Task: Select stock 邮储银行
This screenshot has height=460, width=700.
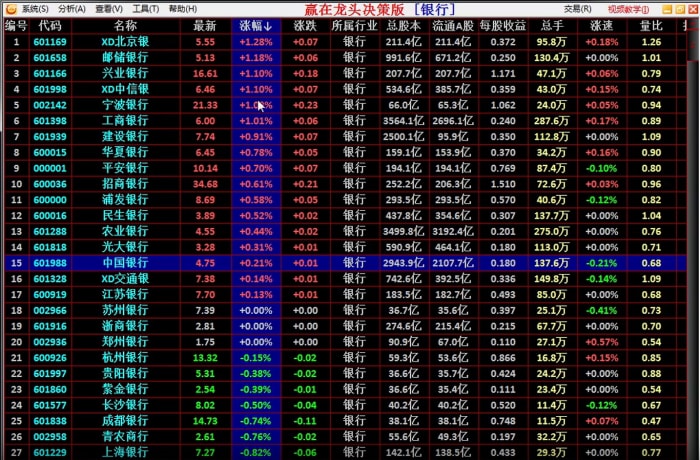Action: coord(125,58)
